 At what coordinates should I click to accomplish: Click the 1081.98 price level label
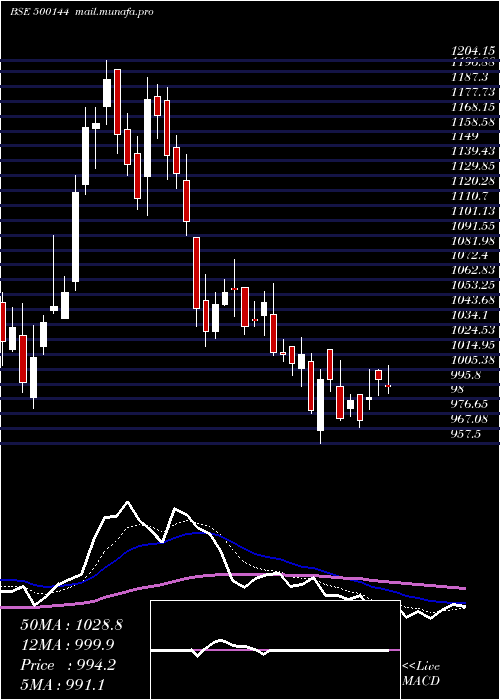click(x=473, y=241)
